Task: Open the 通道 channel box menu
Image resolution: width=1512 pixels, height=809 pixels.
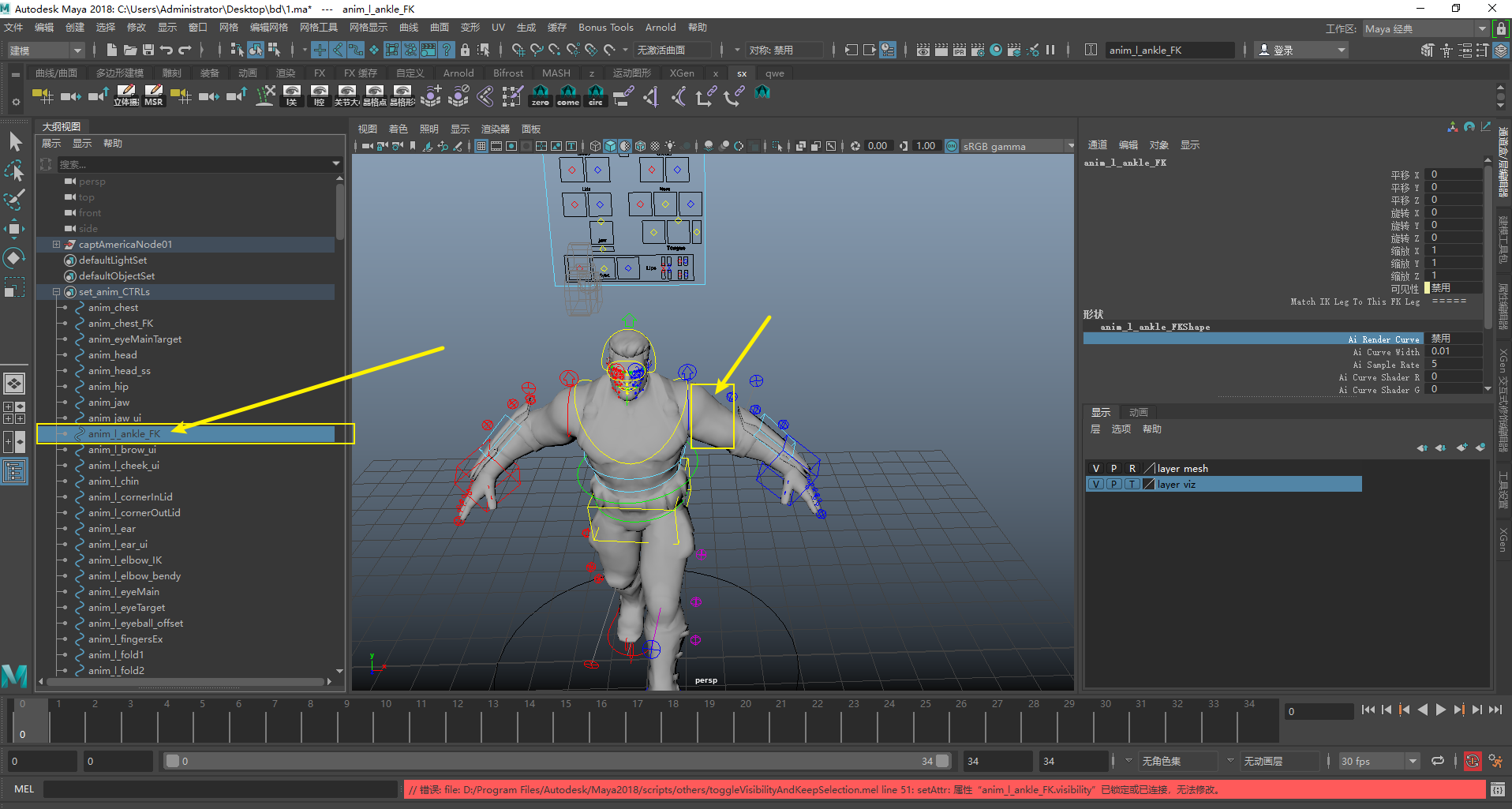Action: pos(1098,145)
